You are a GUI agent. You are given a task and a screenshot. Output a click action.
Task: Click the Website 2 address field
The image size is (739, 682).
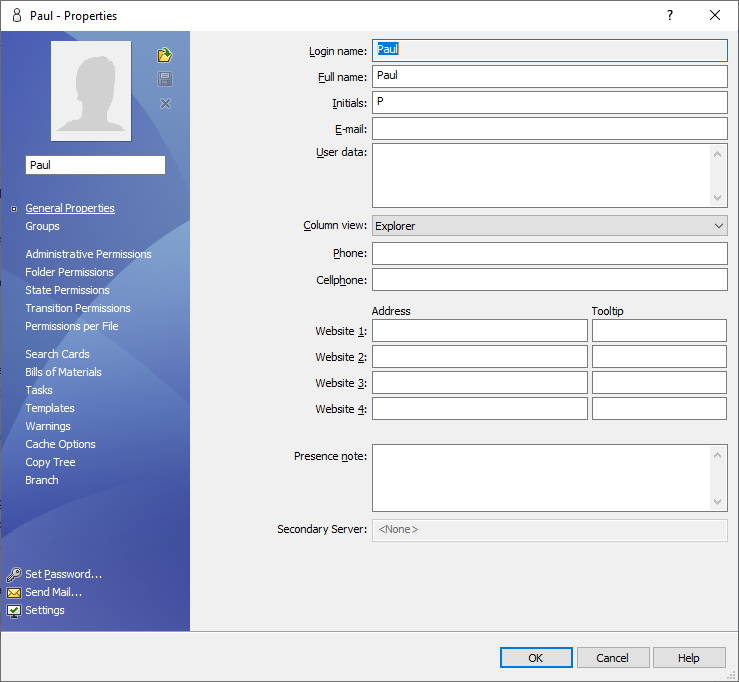pos(480,357)
